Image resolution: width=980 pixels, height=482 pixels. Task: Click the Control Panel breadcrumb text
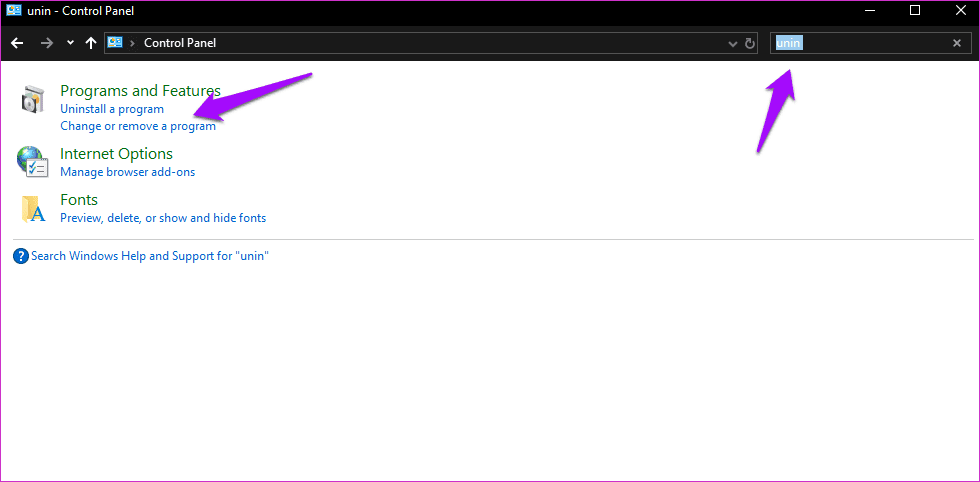point(180,43)
